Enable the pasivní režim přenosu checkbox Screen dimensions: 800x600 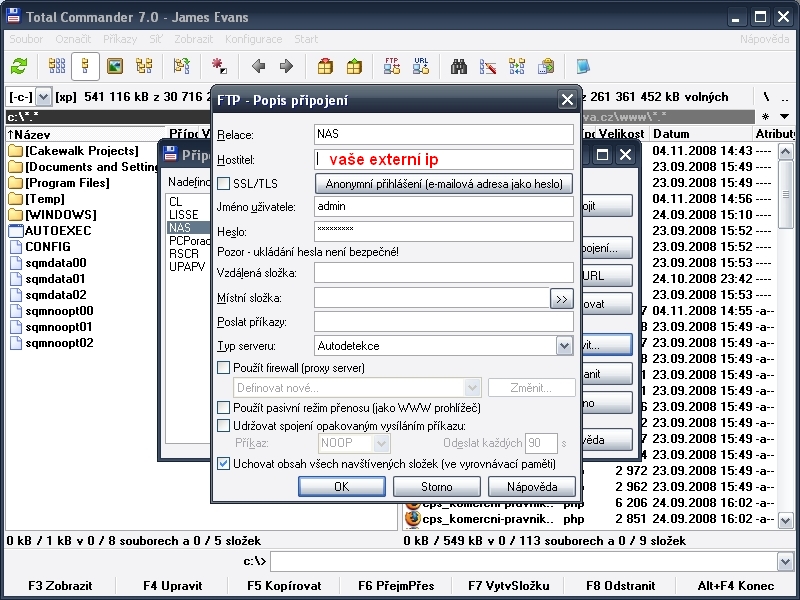coord(223,408)
